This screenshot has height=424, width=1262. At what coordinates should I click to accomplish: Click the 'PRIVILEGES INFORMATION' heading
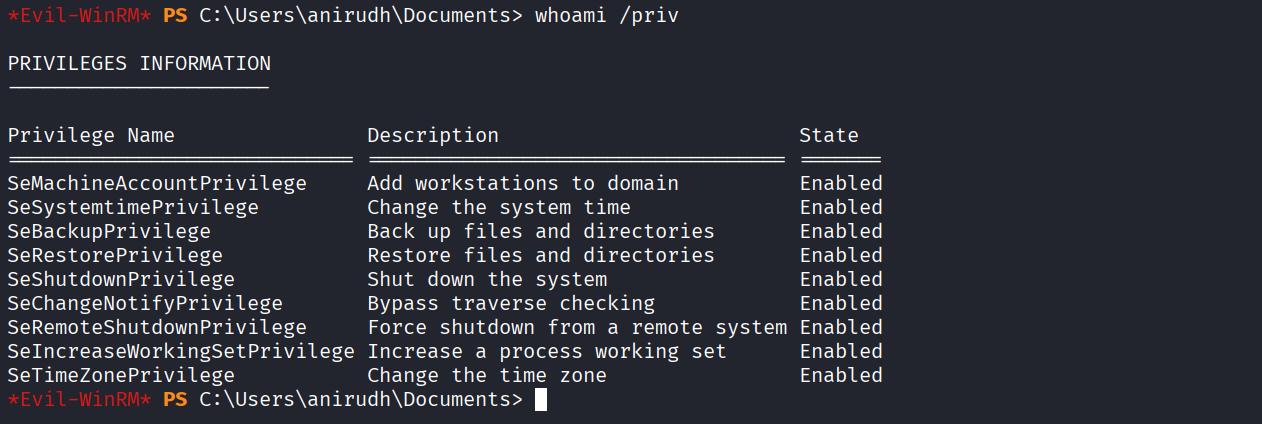tap(139, 64)
